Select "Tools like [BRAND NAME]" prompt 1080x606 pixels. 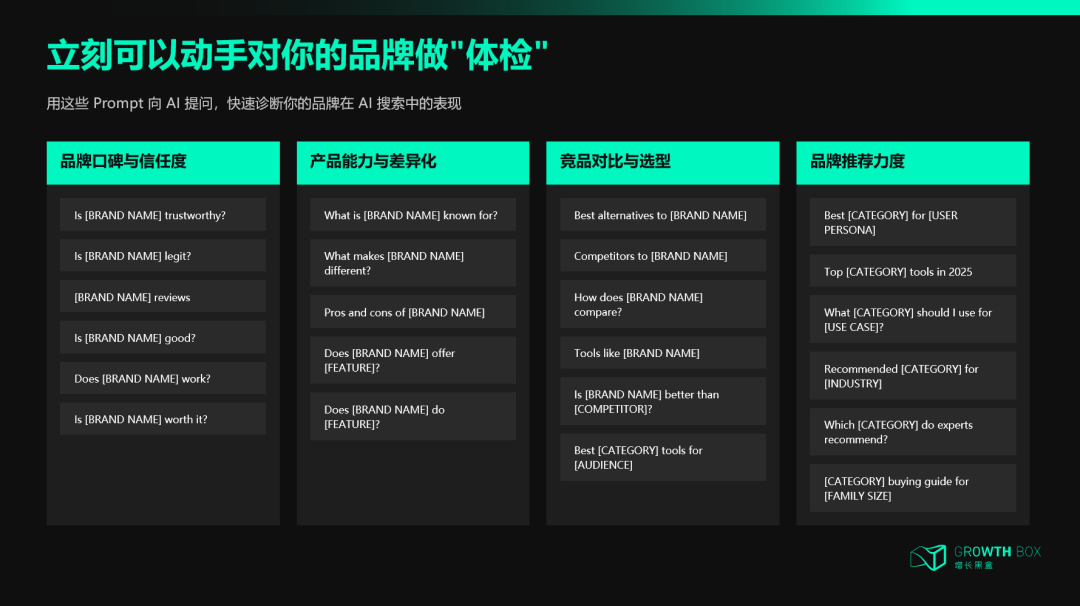662,352
